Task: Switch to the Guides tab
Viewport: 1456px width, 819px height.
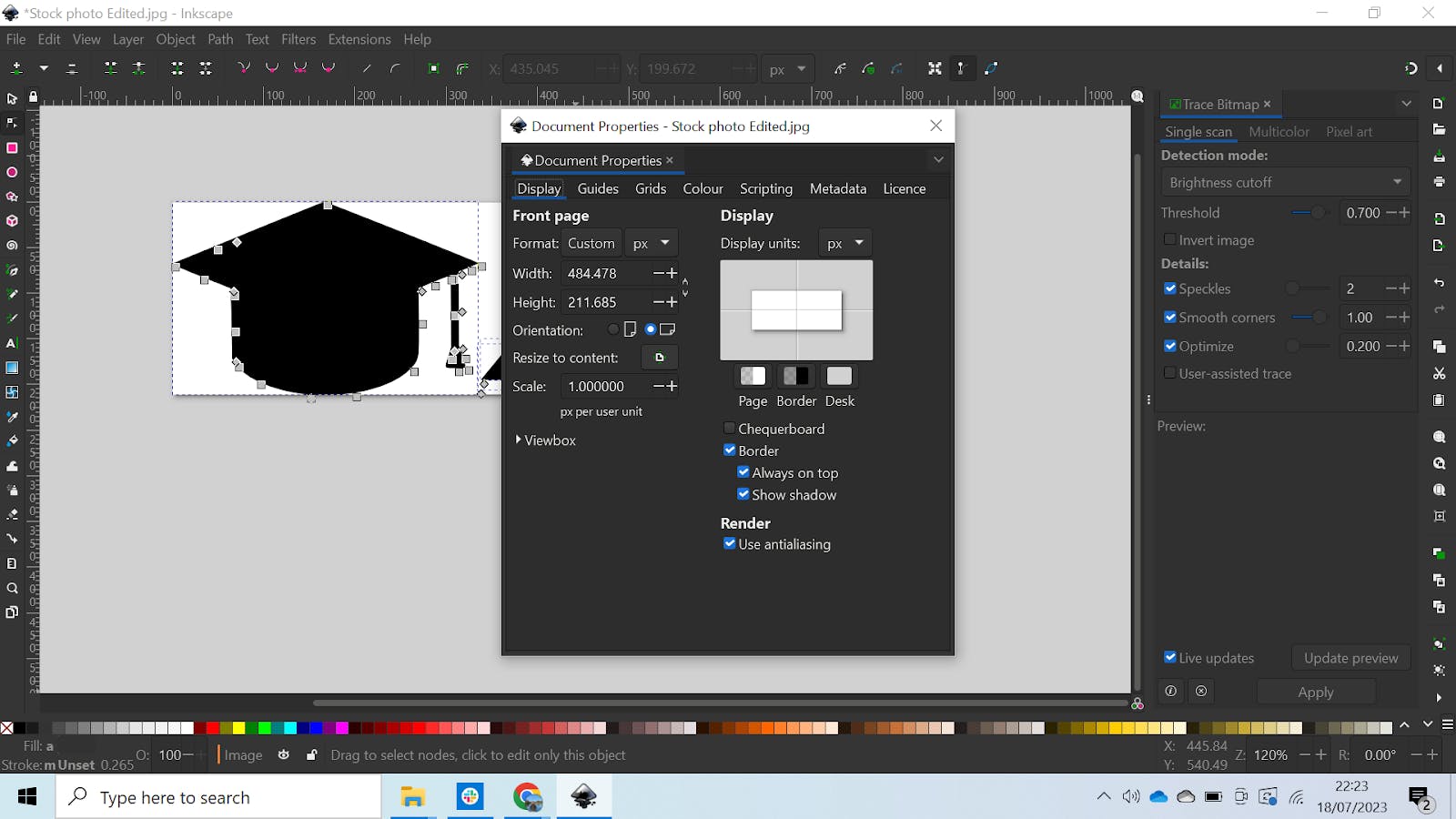Action: point(598,188)
